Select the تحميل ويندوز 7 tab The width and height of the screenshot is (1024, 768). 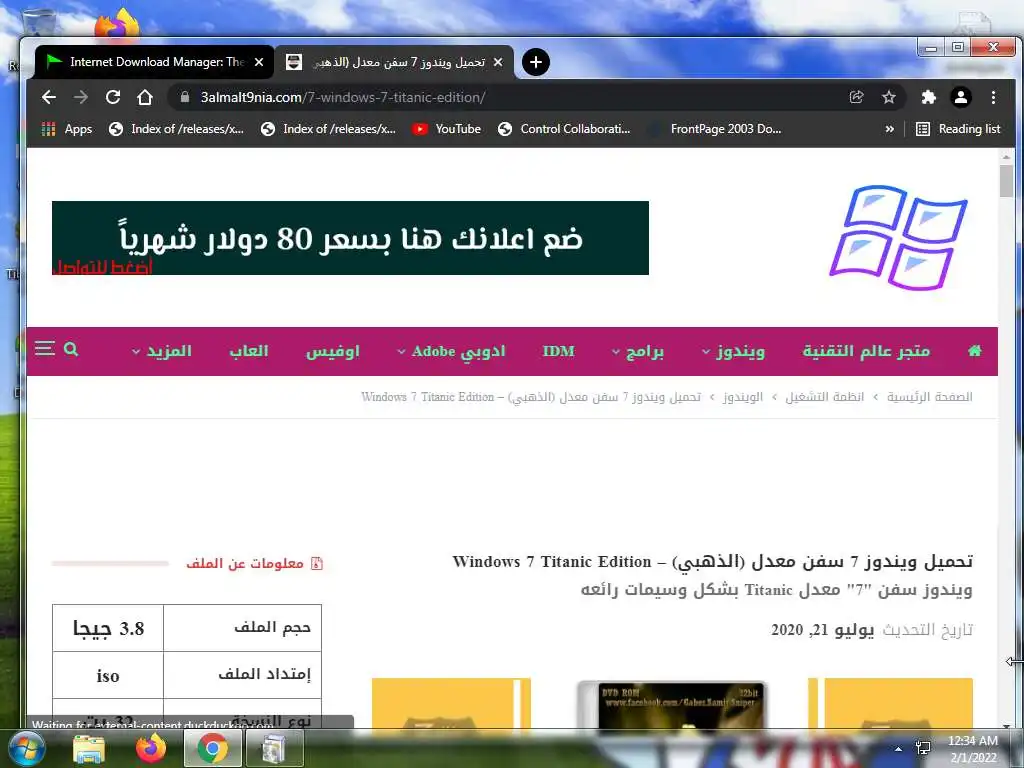pos(392,62)
